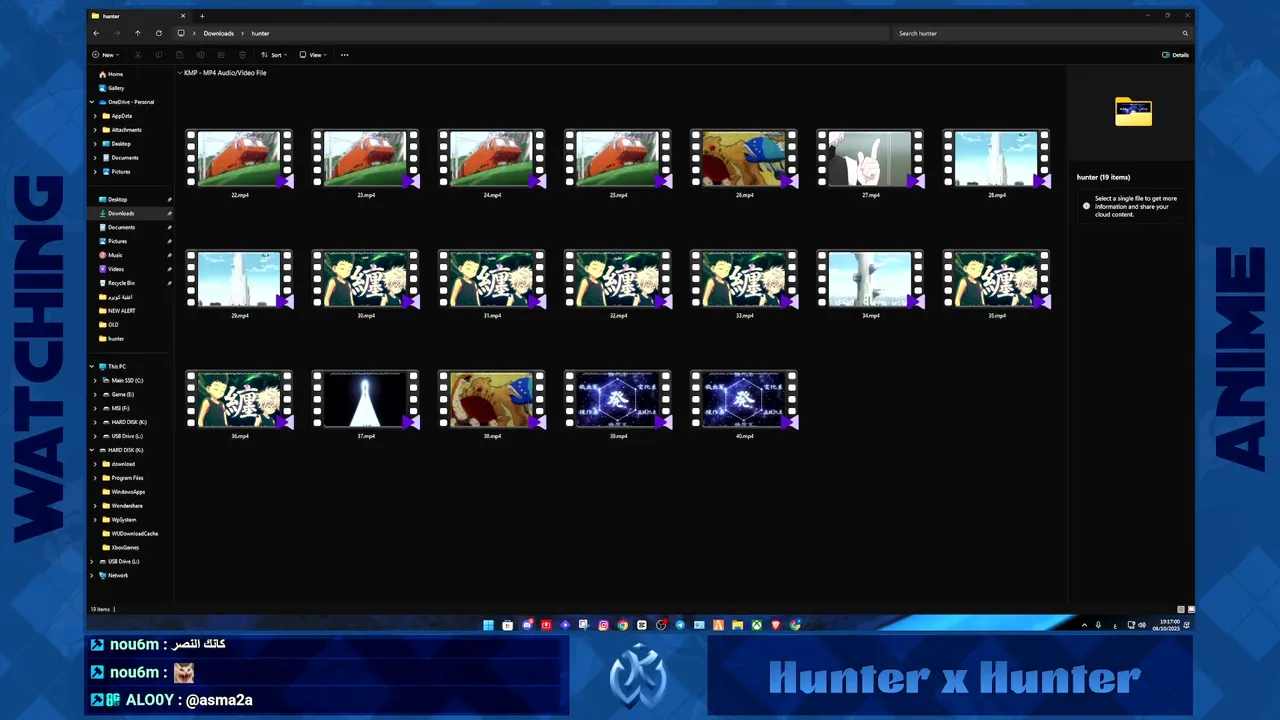Collapse the This PC tree node
Screen dimensions: 1280x720
92,367
